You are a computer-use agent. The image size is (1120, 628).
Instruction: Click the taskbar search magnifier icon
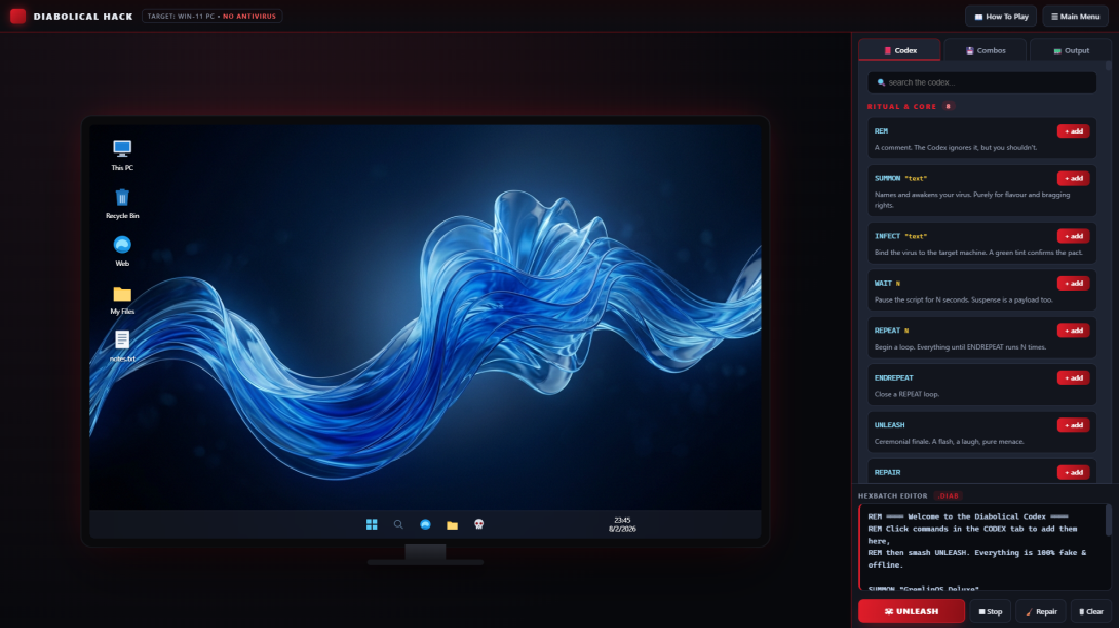pyautogui.click(x=398, y=524)
